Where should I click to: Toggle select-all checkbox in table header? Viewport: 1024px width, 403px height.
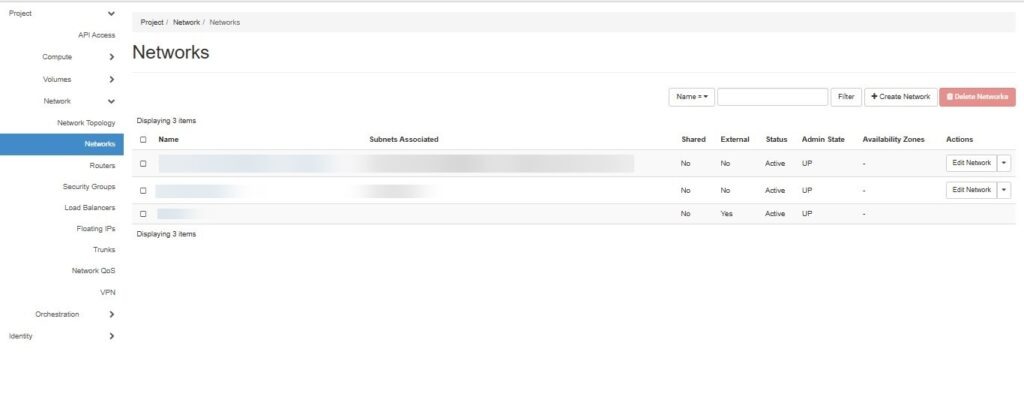[143, 140]
